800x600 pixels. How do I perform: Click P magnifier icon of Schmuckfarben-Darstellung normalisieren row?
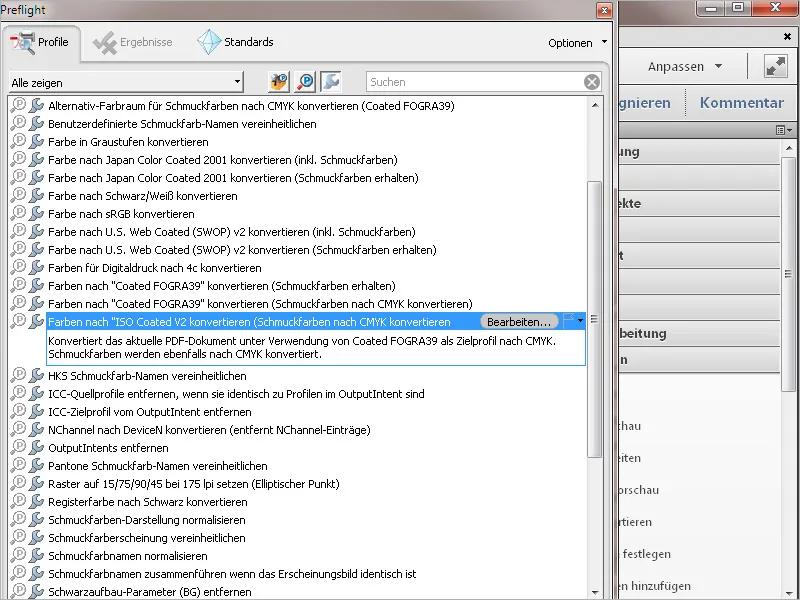[x=18, y=519]
